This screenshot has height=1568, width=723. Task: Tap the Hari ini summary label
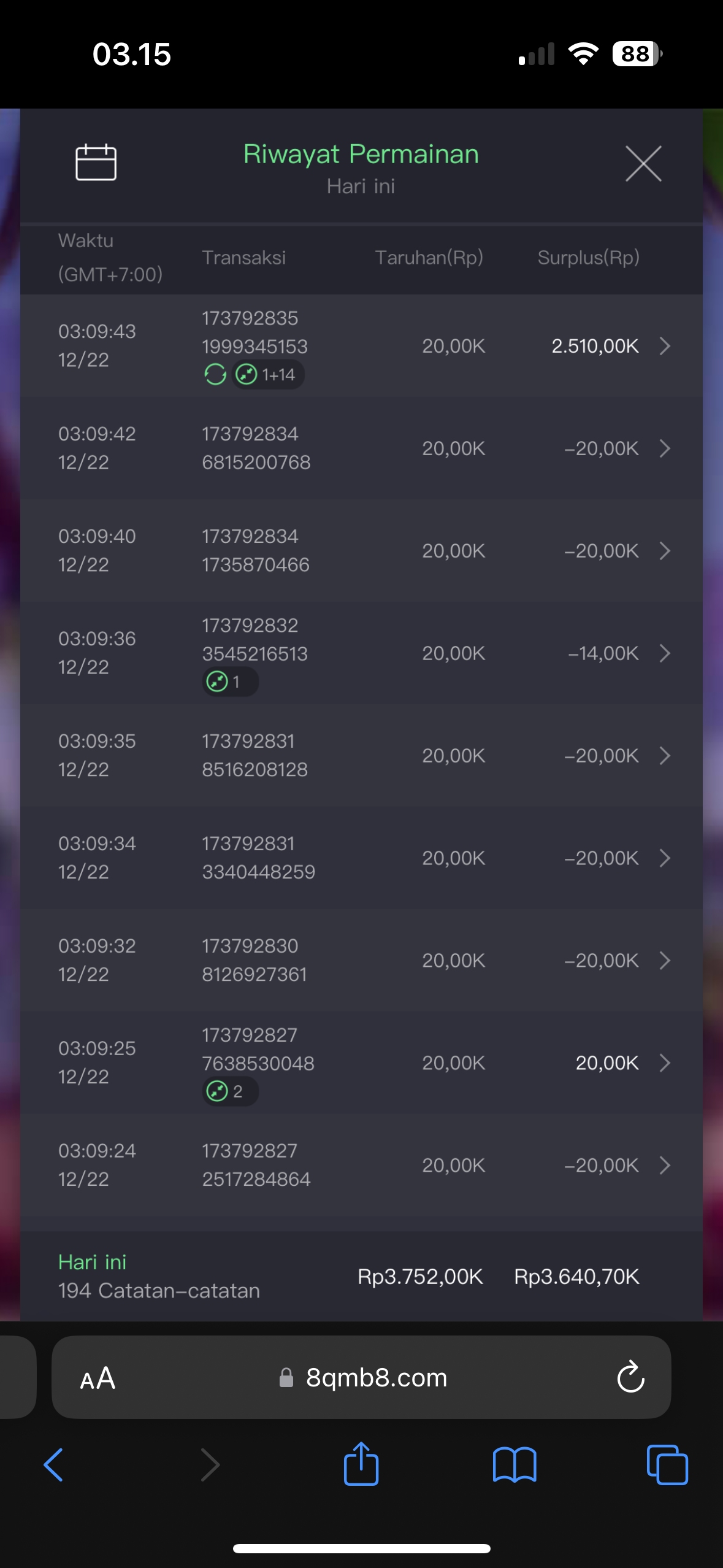click(93, 1262)
